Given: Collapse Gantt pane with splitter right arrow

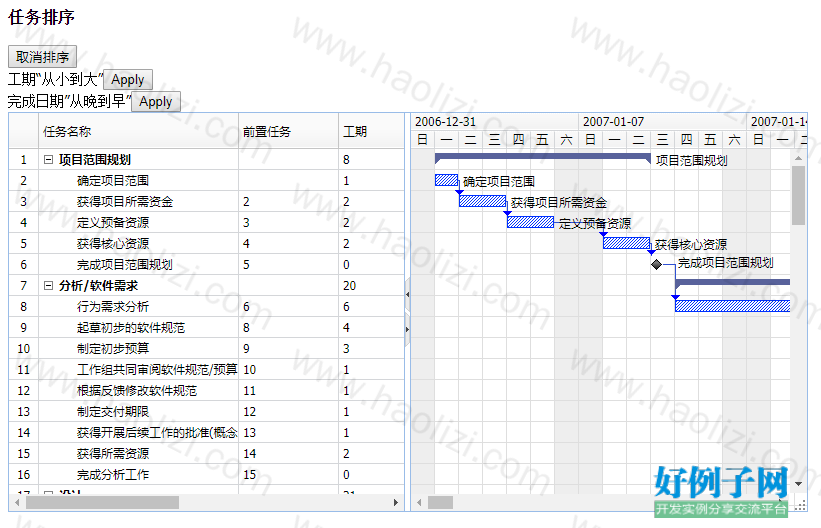Looking at the screenshot, I should 407,329.
